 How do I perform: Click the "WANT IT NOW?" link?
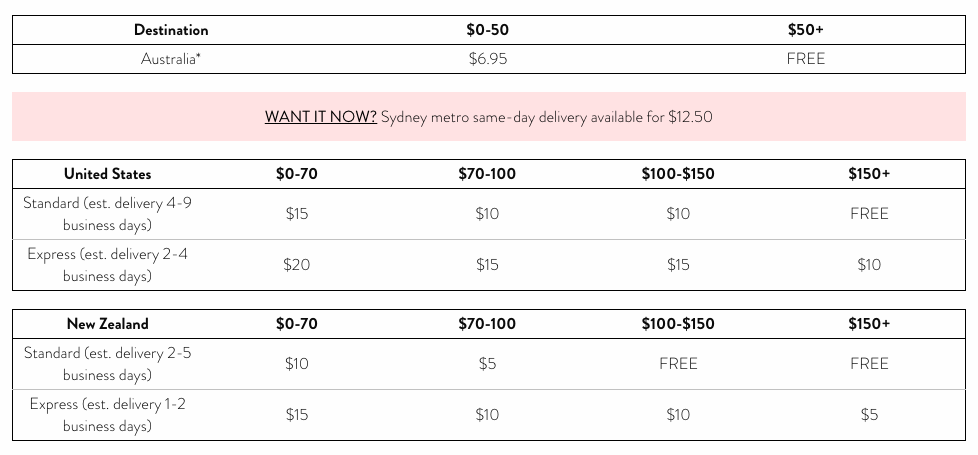tap(320, 117)
